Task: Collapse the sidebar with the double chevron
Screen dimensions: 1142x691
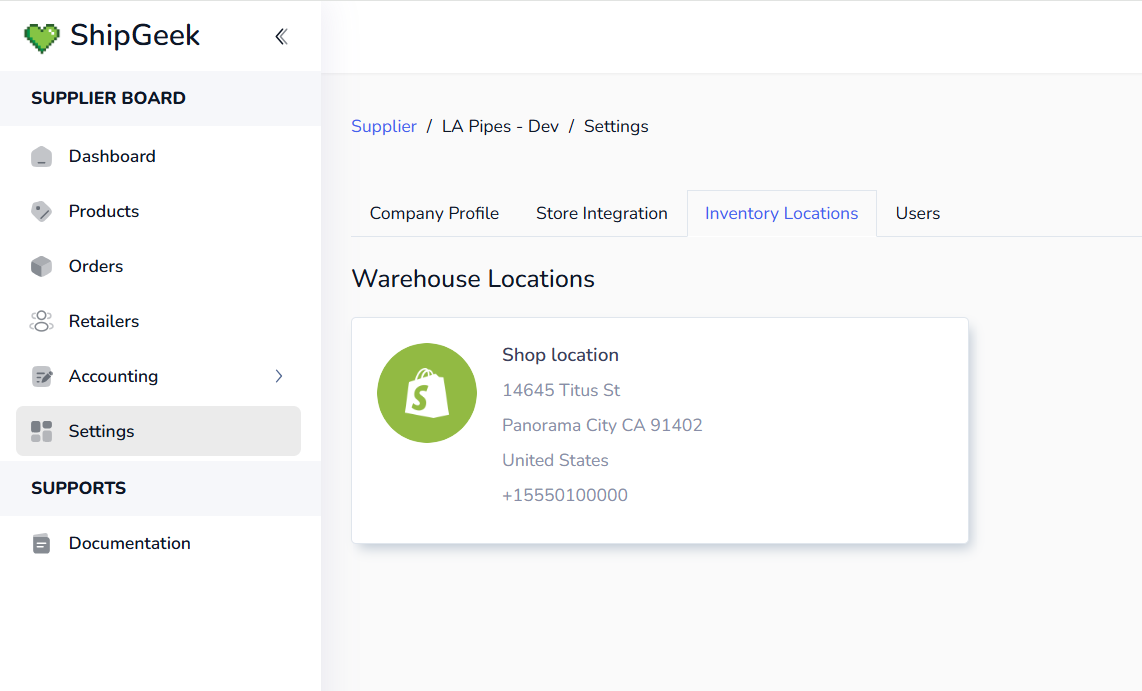Action: click(281, 36)
